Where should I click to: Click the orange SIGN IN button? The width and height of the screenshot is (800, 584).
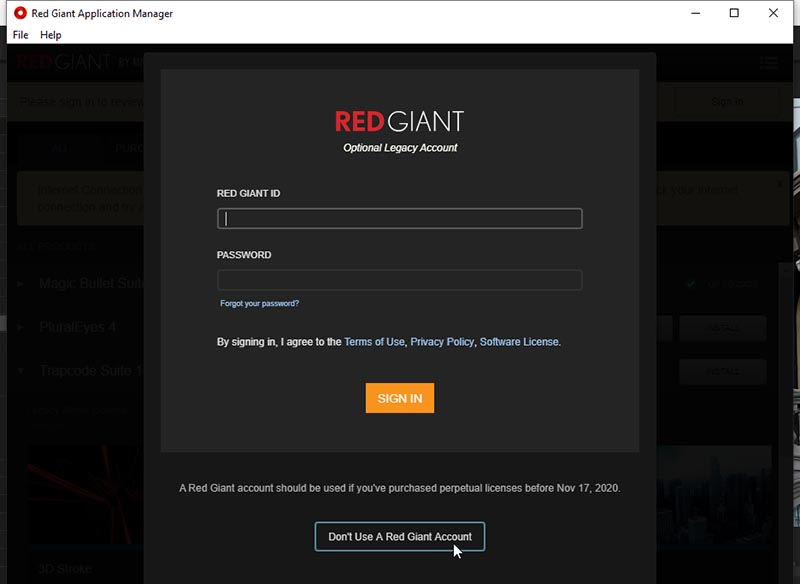tap(399, 398)
